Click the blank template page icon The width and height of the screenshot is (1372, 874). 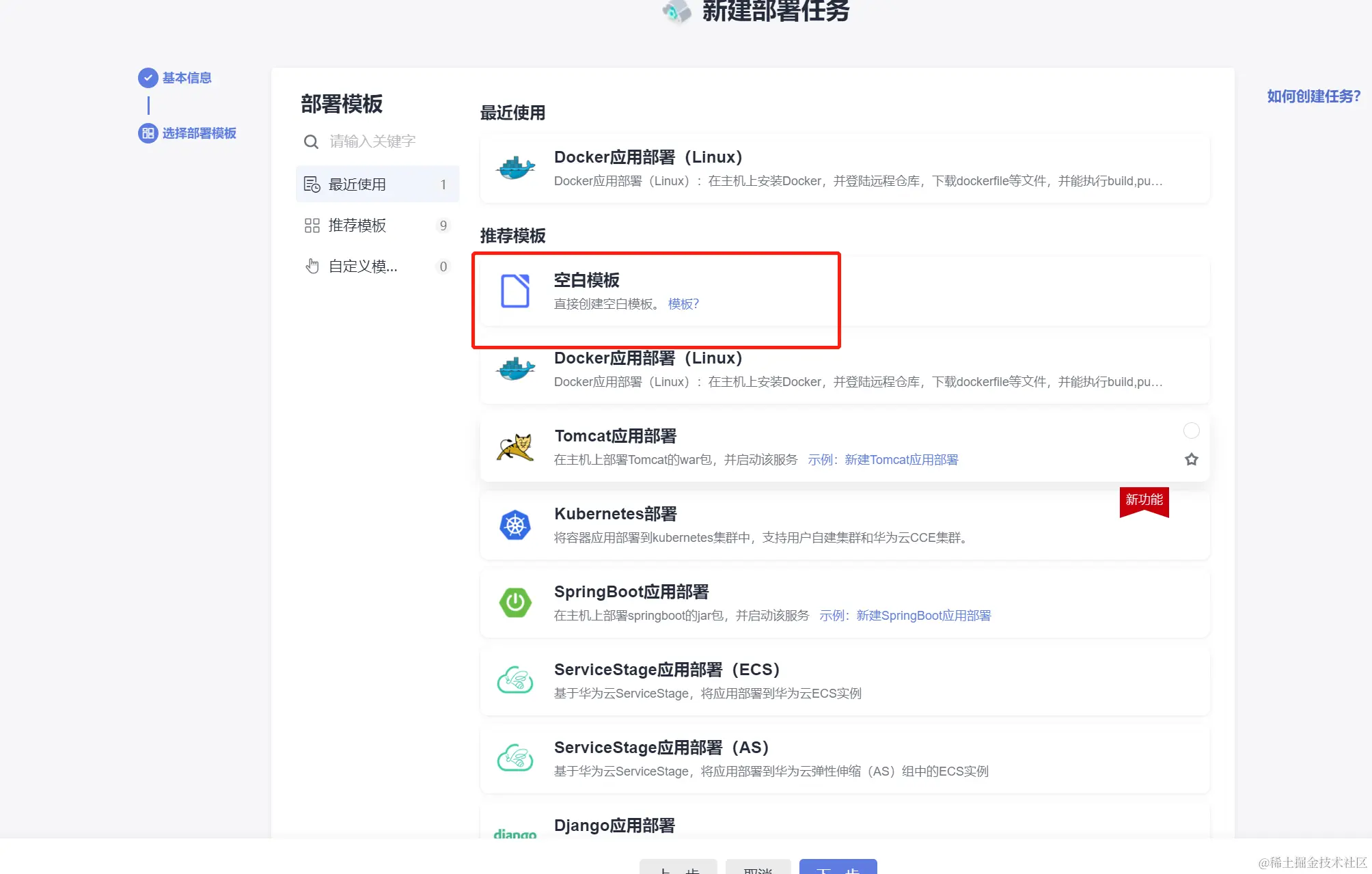515,291
